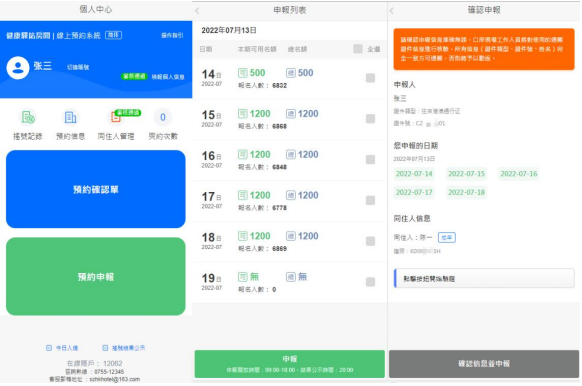Click the 審核通過 status badge

(x=134, y=76)
